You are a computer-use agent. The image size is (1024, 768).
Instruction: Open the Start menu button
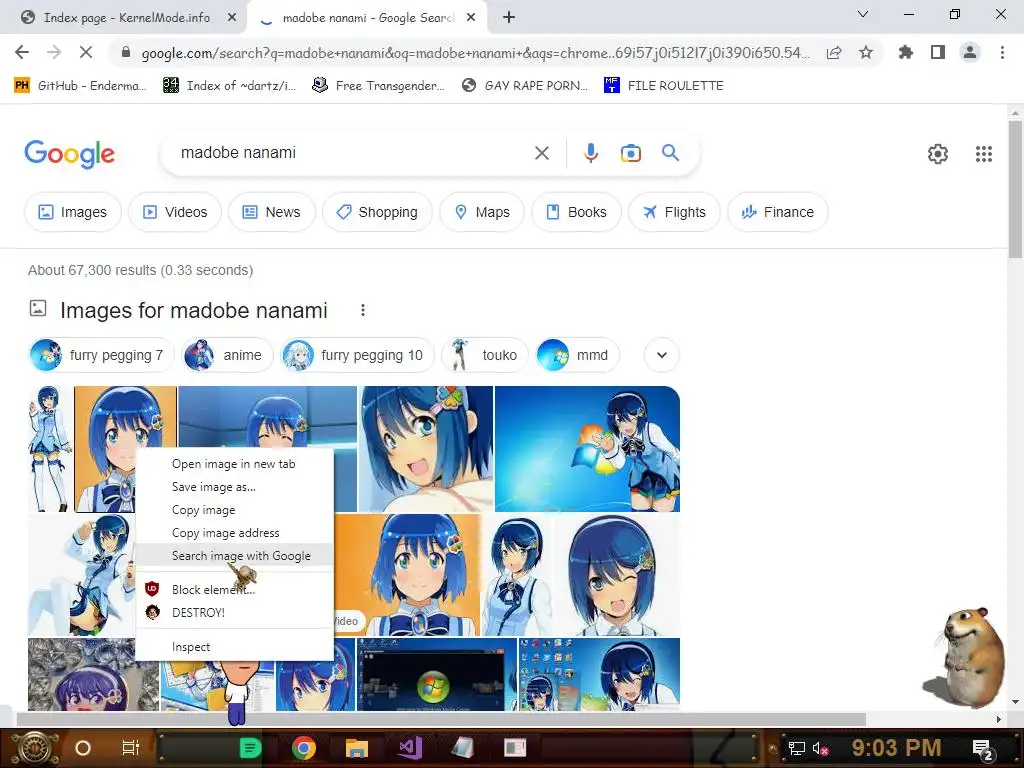(x=34, y=748)
